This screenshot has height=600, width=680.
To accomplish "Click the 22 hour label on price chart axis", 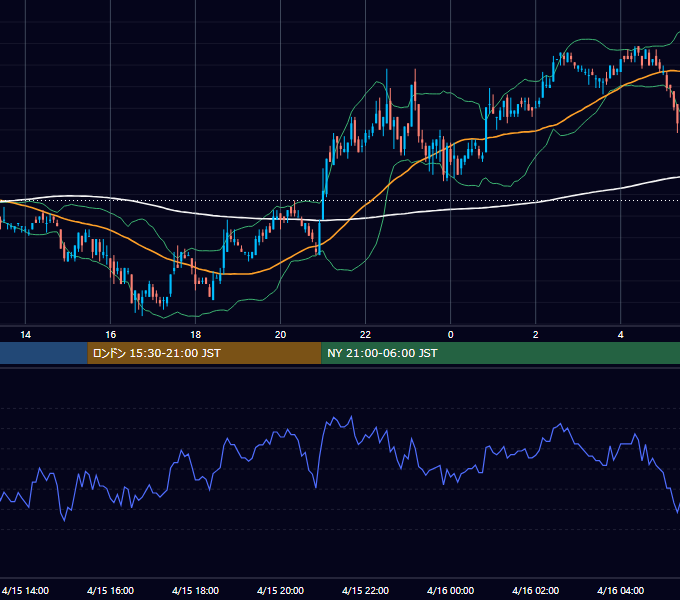I will [x=366, y=335].
